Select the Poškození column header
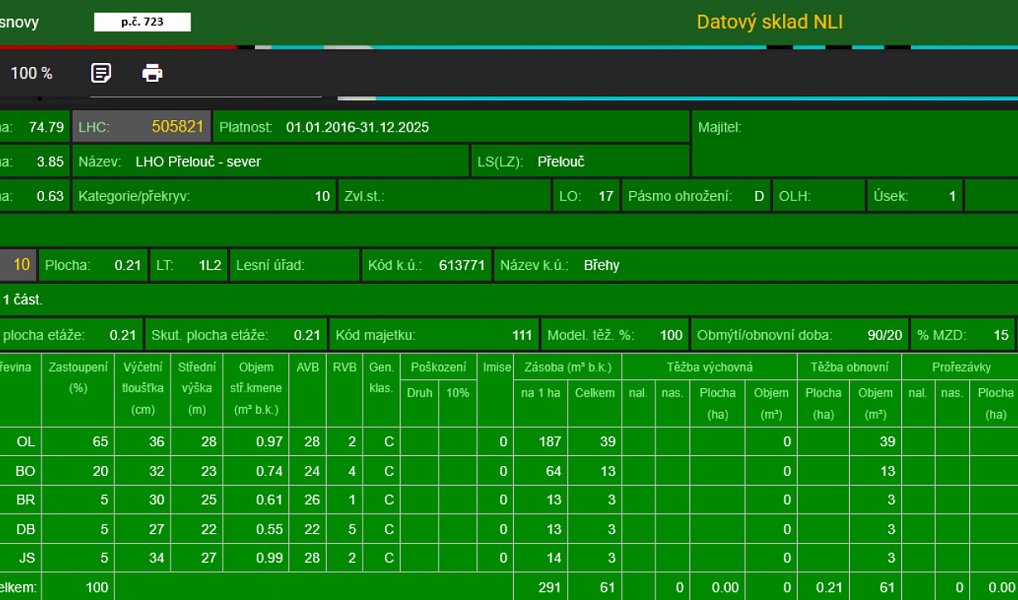The image size is (1018, 600). click(x=438, y=367)
